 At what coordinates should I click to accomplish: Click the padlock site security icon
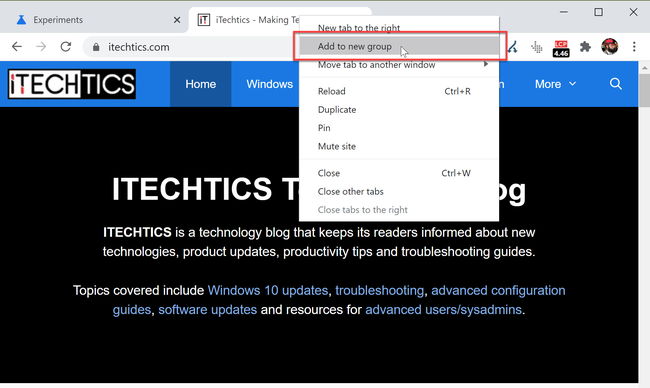[96, 47]
